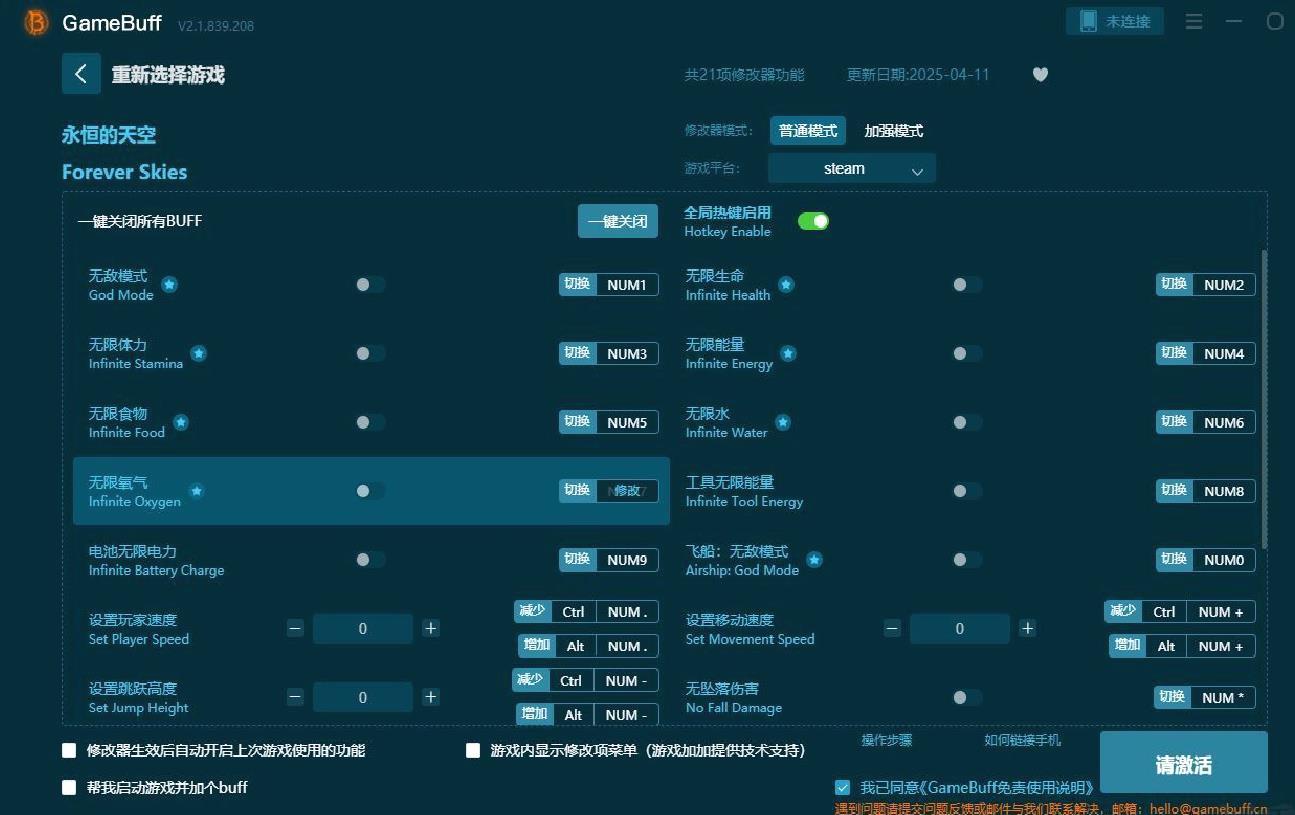Click NUM8 hotkey for Infinite Tool Energy

pyautogui.click(x=1224, y=491)
